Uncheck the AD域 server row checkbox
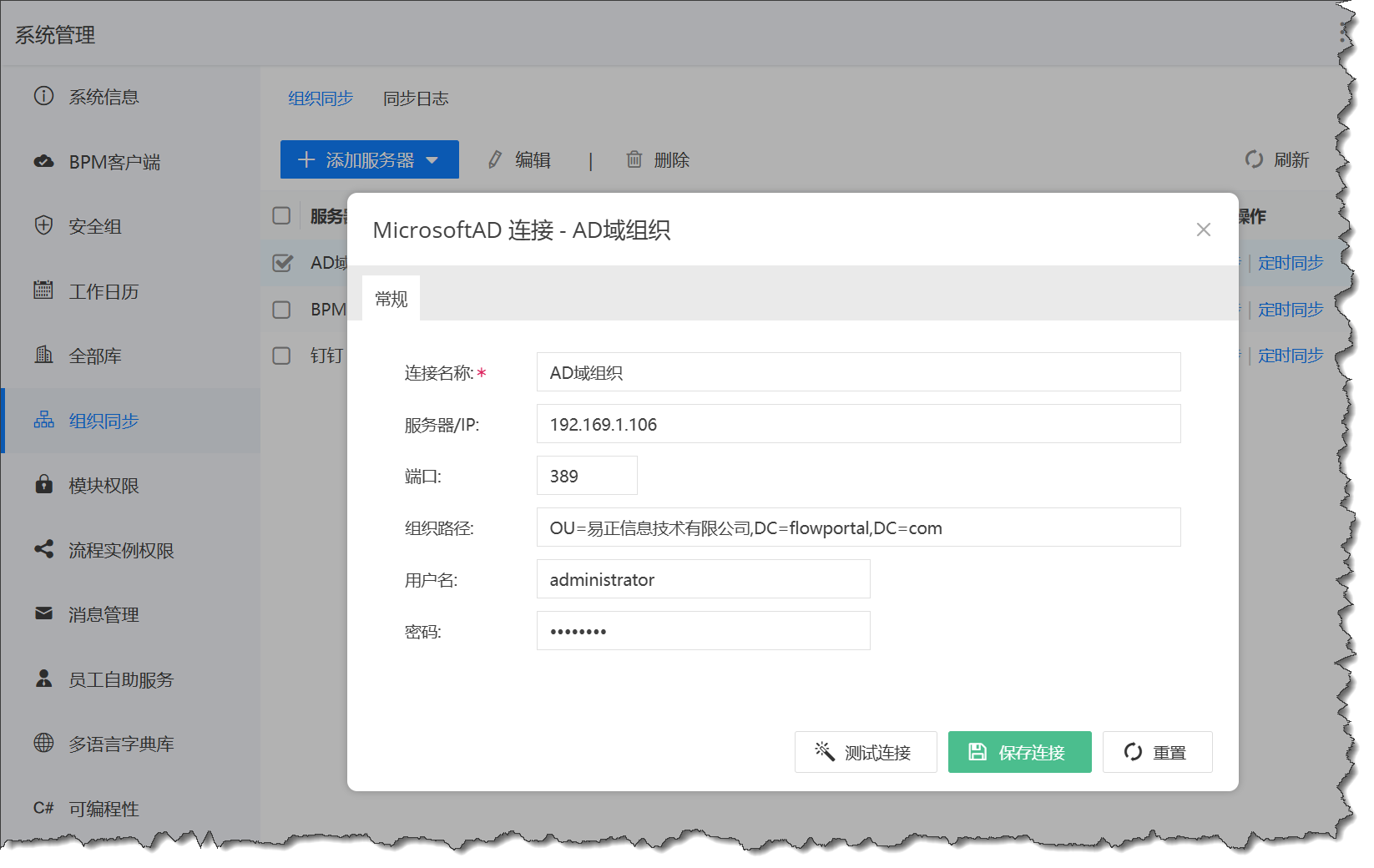The image size is (1374, 868). point(282,263)
